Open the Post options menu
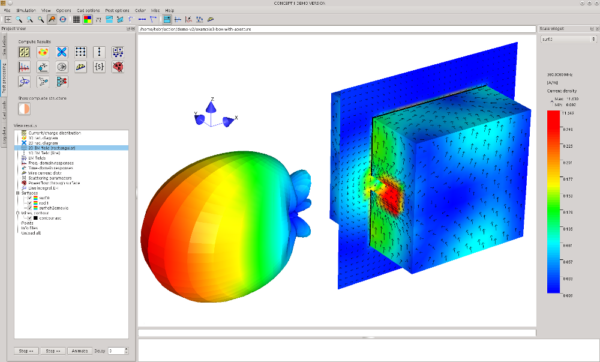The width and height of the screenshot is (600, 362). click(x=117, y=10)
